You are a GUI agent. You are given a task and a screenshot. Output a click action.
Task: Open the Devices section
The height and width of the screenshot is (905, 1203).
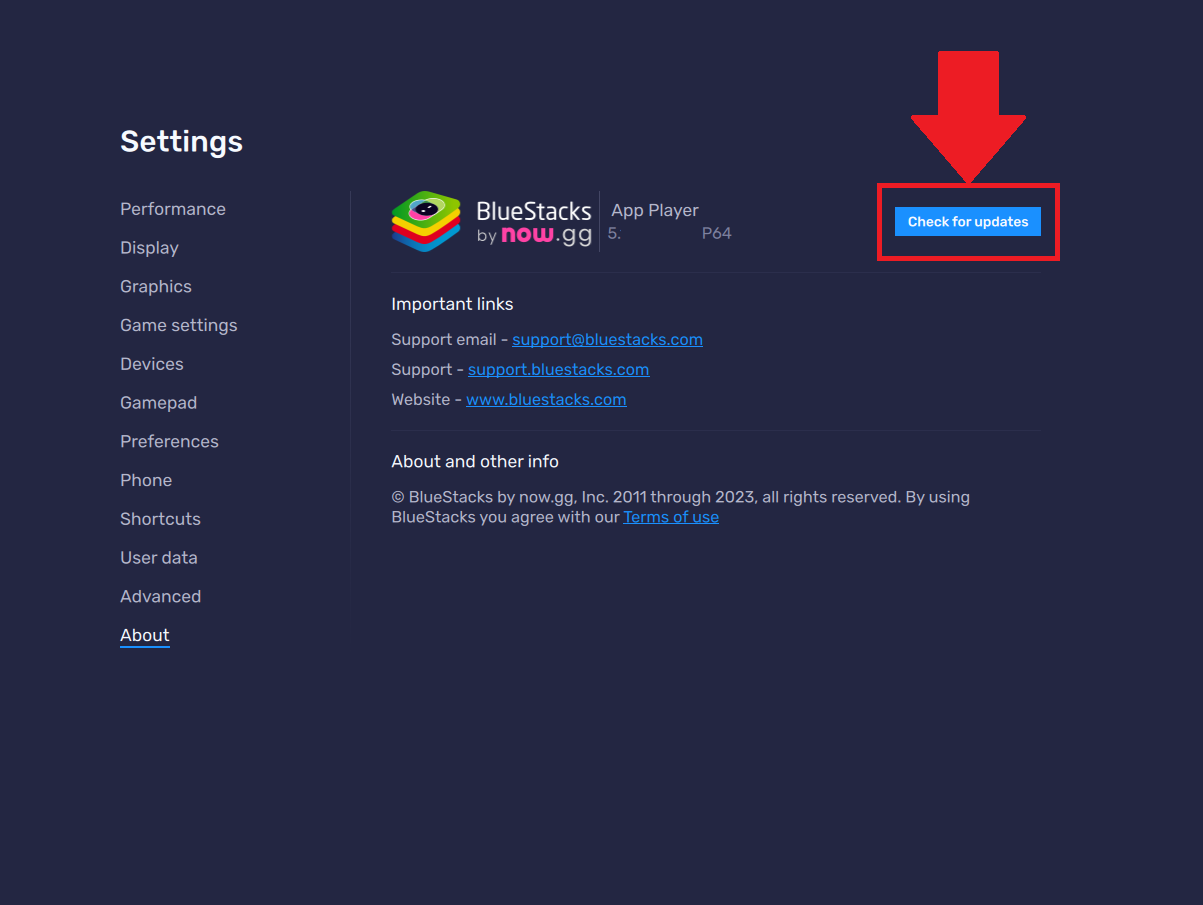152,364
